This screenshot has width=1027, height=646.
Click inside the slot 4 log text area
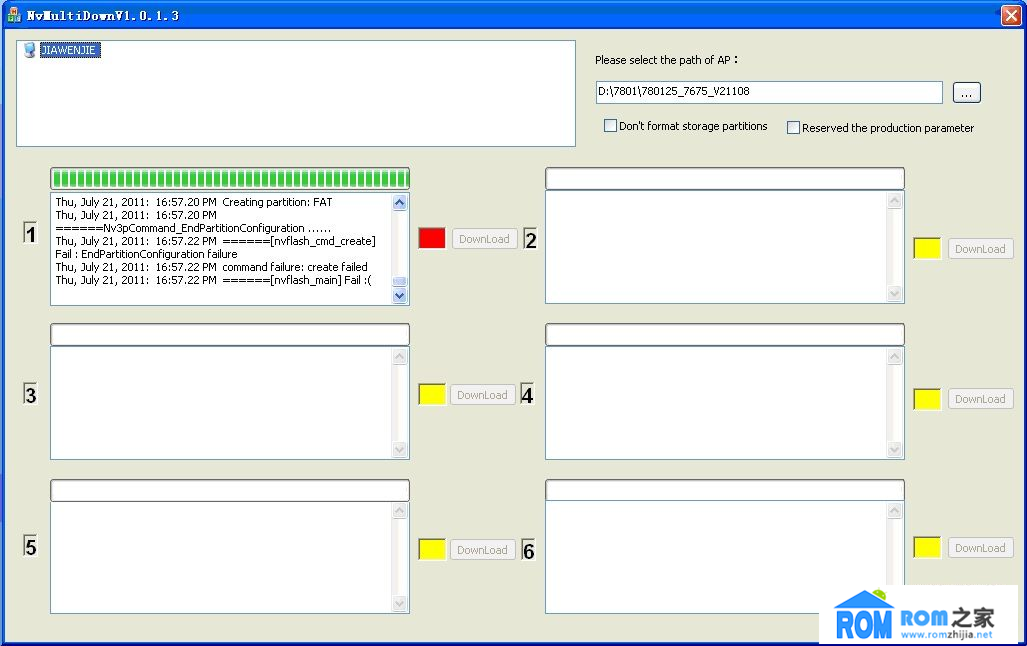coord(716,402)
